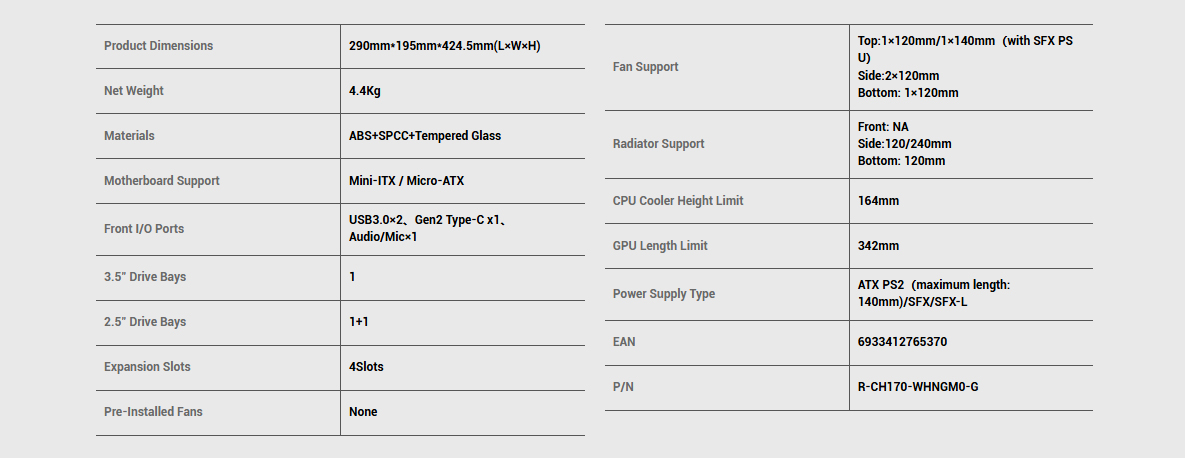
Task: Select the part number R-CH170-WHNGM0-G
Action: [918, 387]
